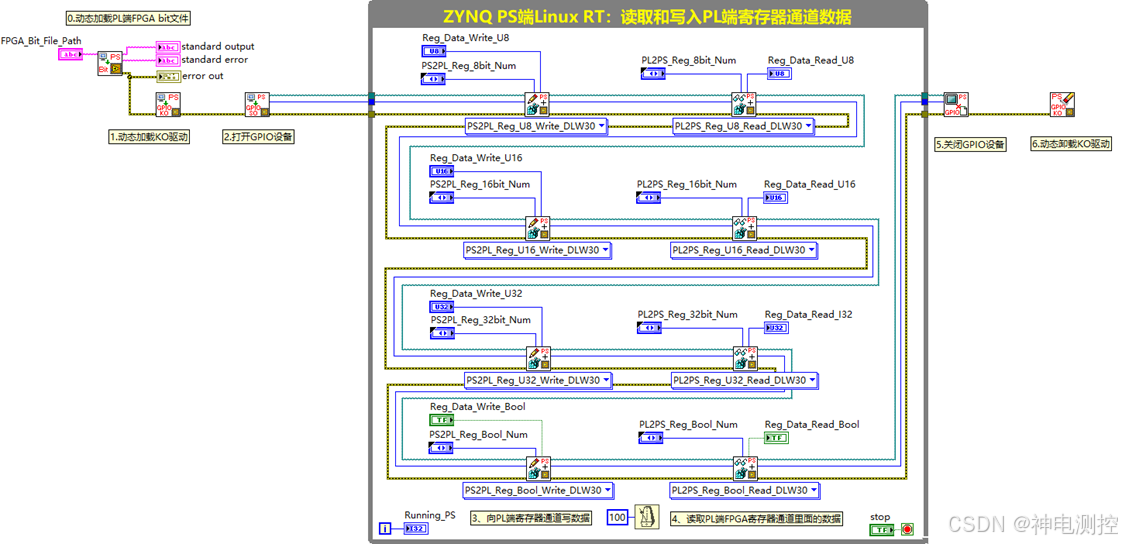The image size is (1122, 544).
Task: Click the loop iteration terminal i
Action: [385, 529]
